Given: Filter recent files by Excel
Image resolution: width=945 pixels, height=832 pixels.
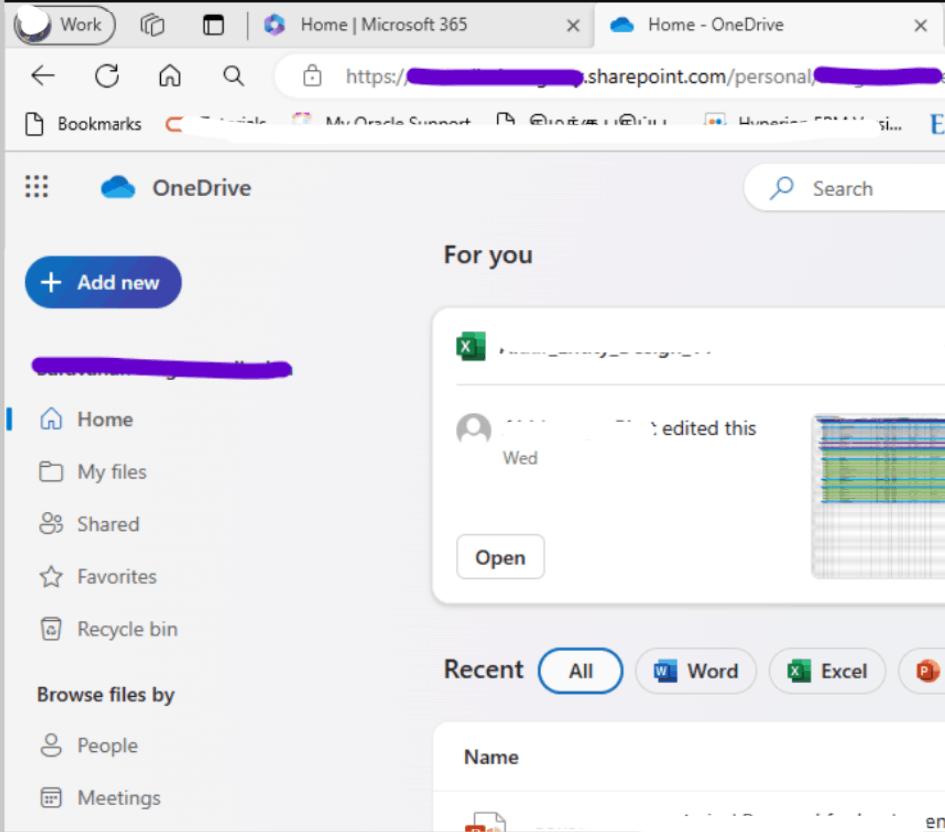Looking at the screenshot, I should tap(827, 671).
